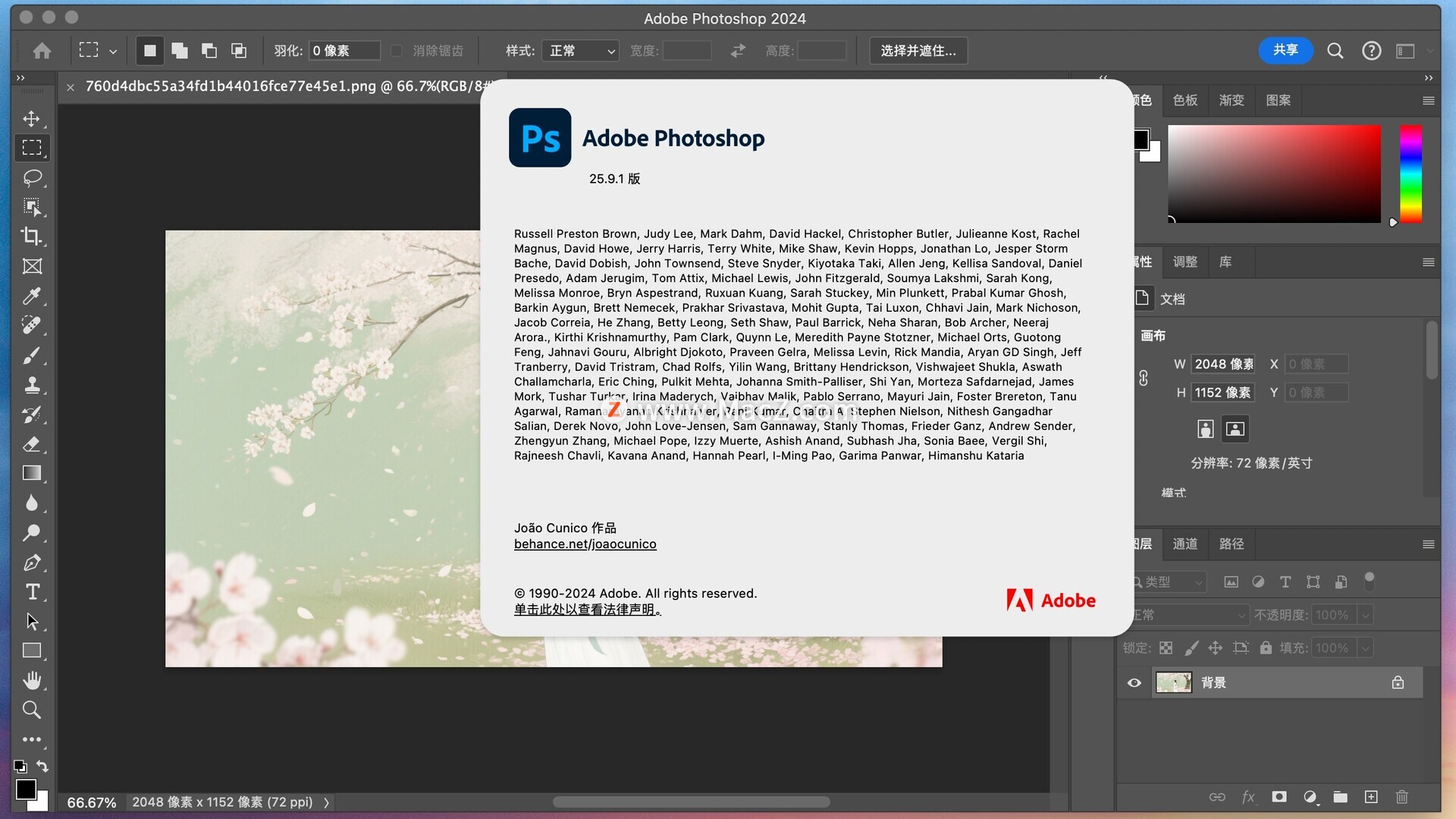Choose Add to selection mode button
Viewport: 1456px width, 819px height.
(180, 51)
